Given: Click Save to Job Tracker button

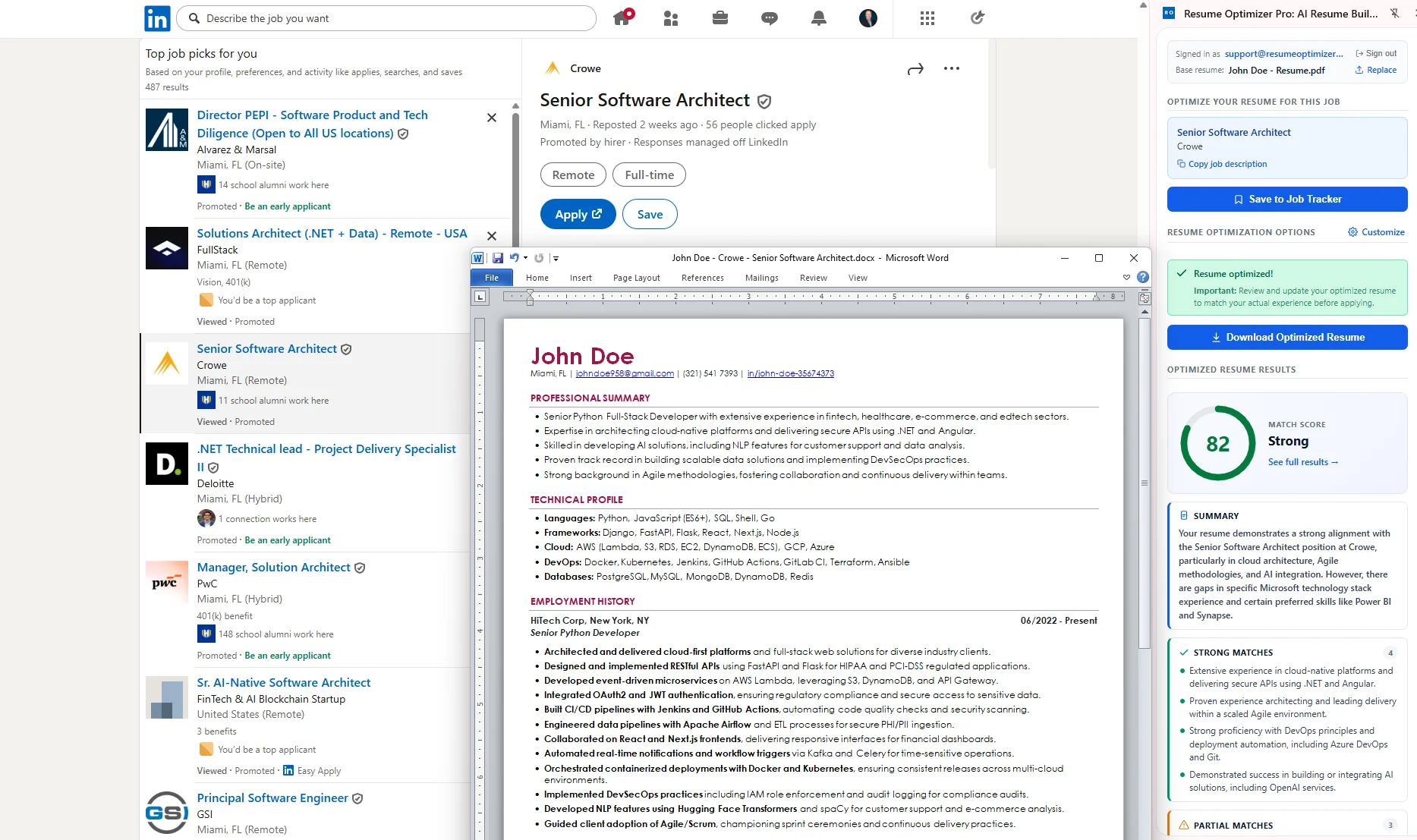Looking at the screenshot, I should pyautogui.click(x=1287, y=199).
